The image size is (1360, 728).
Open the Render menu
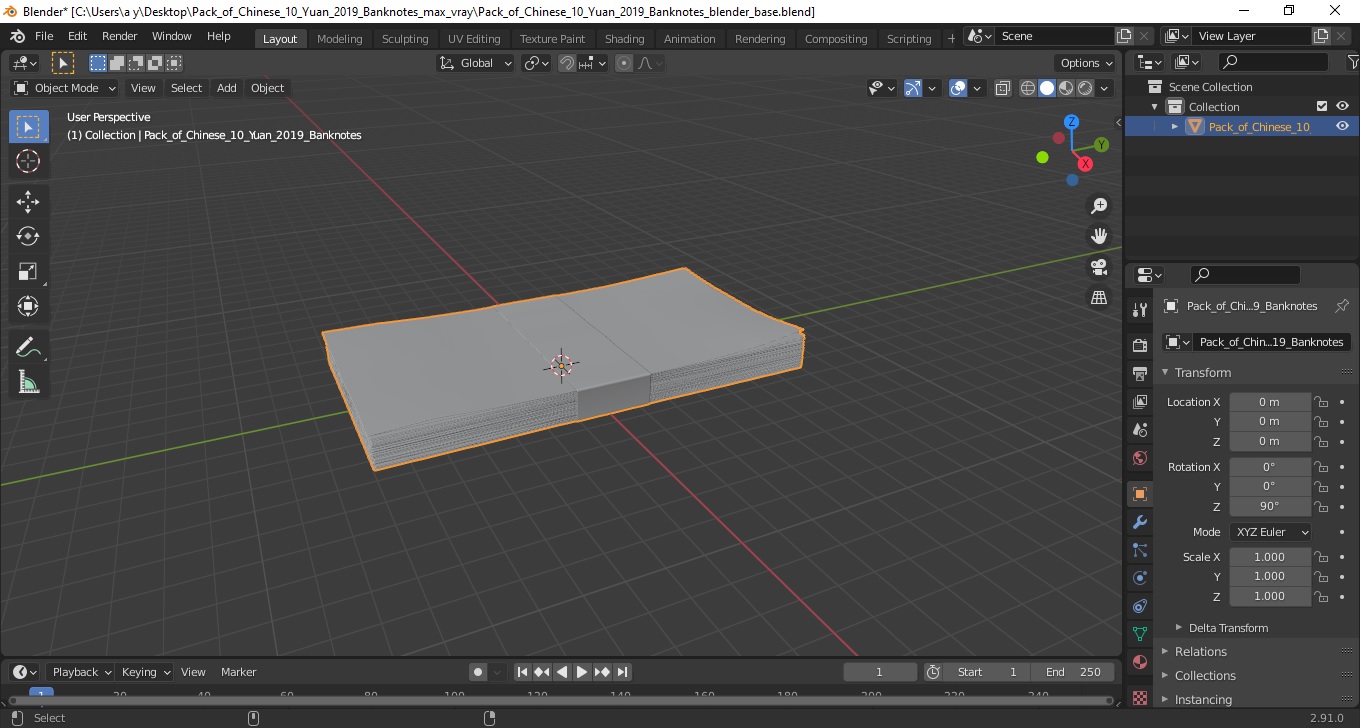coord(119,36)
